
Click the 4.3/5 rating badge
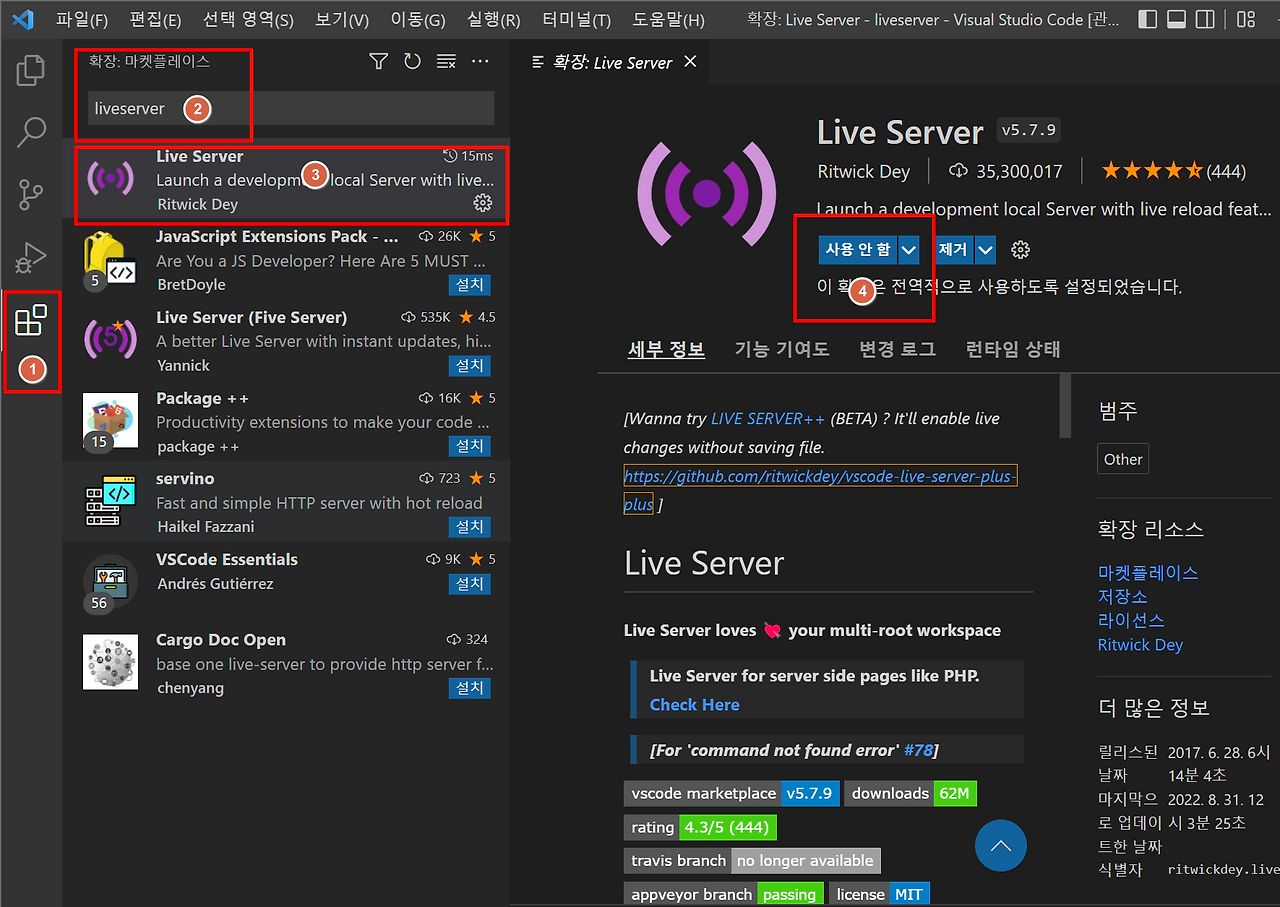pos(727,827)
